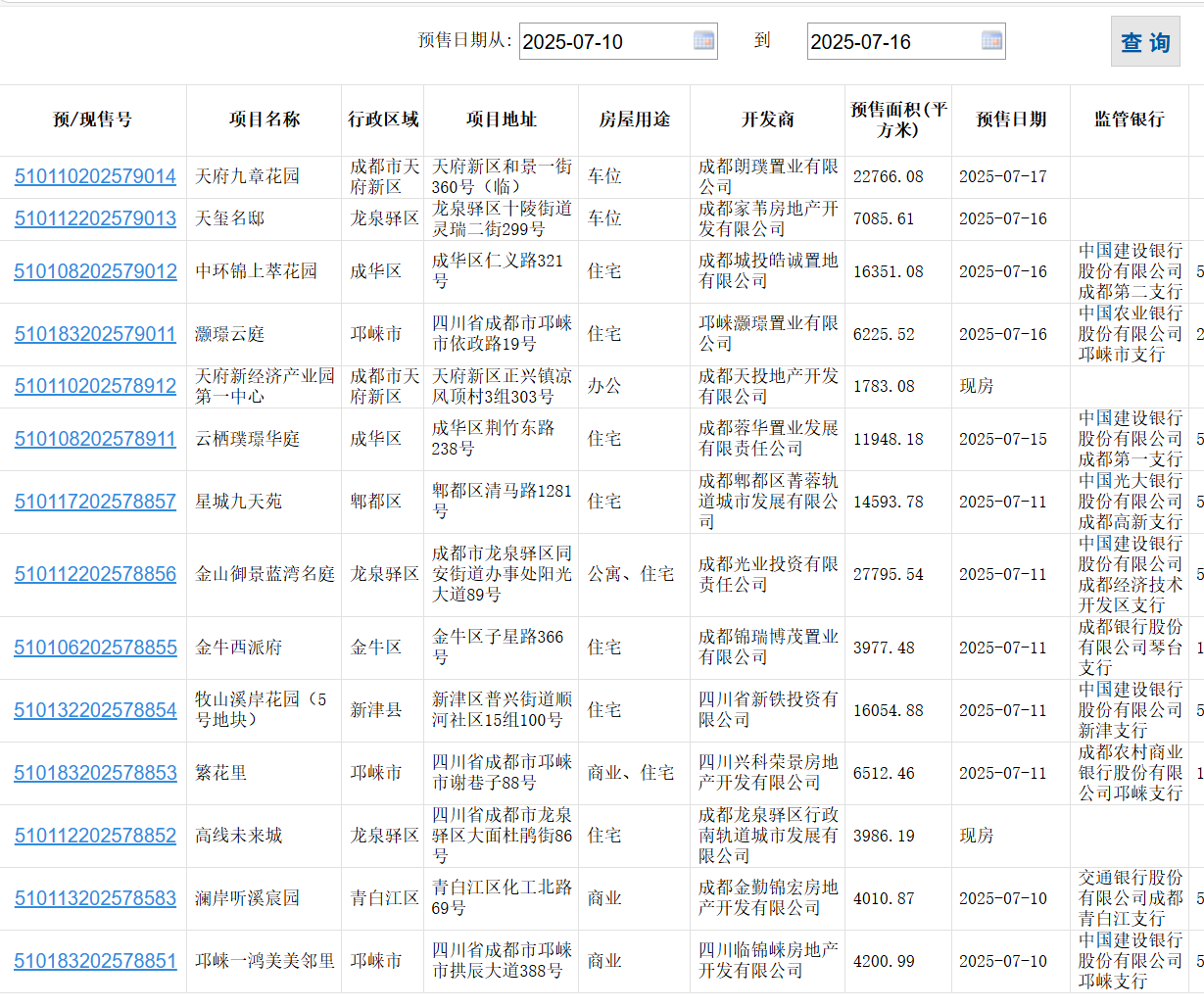Select project name 金山御景蓝湾名庭
This screenshot has height=1008, width=1204.
click(x=265, y=574)
